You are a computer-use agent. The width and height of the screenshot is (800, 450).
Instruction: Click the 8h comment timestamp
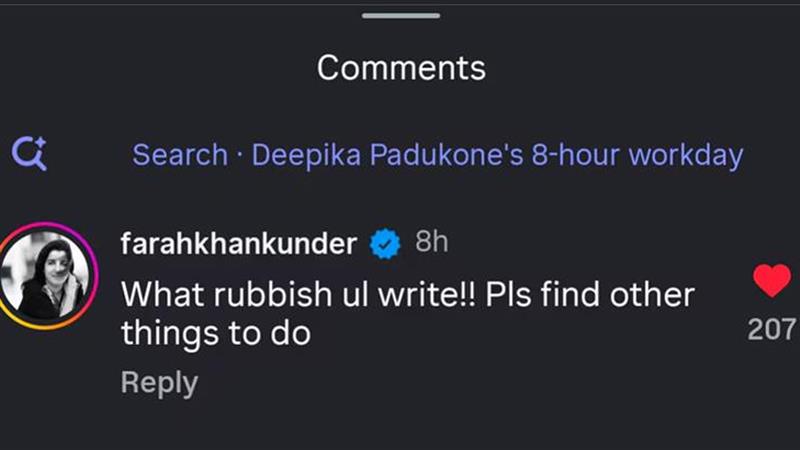click(x=431, y=243)
